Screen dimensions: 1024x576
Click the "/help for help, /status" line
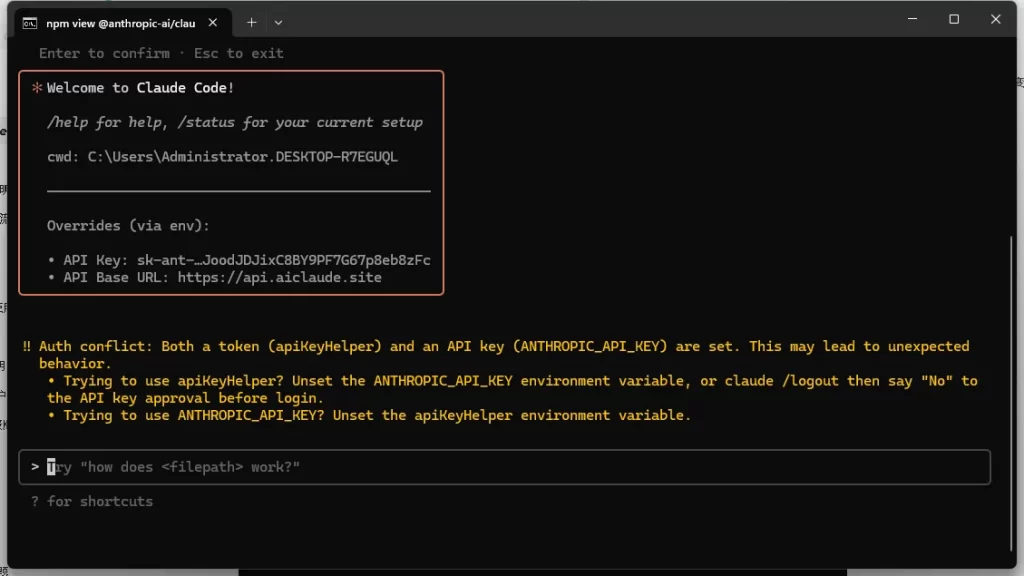[234, 122]
